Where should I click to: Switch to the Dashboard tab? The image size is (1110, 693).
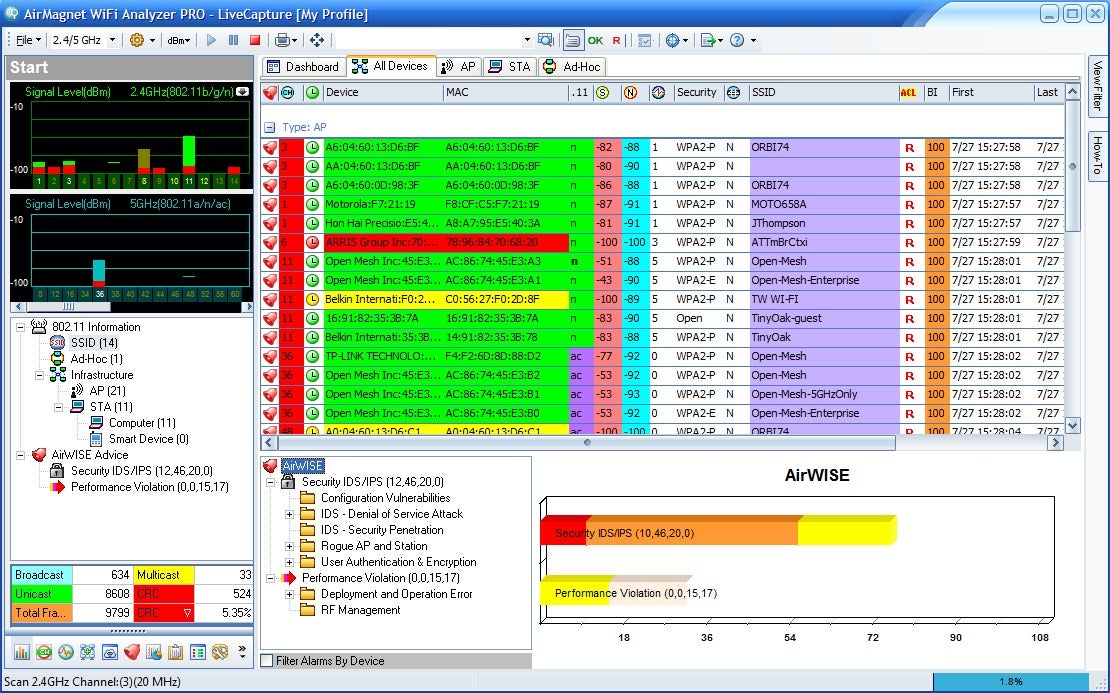pyautogui.click(x=303, y=67)
